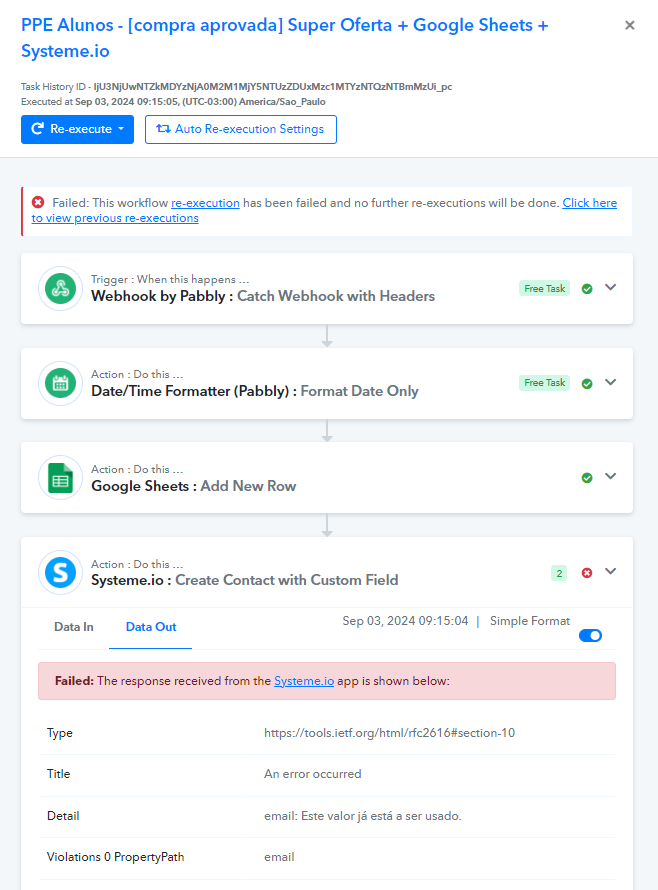The height and width of the screenshot is (890, 658).
Task: Click the Sep 03, 2024 09:15:04 step timestamp
Action: 405,621
